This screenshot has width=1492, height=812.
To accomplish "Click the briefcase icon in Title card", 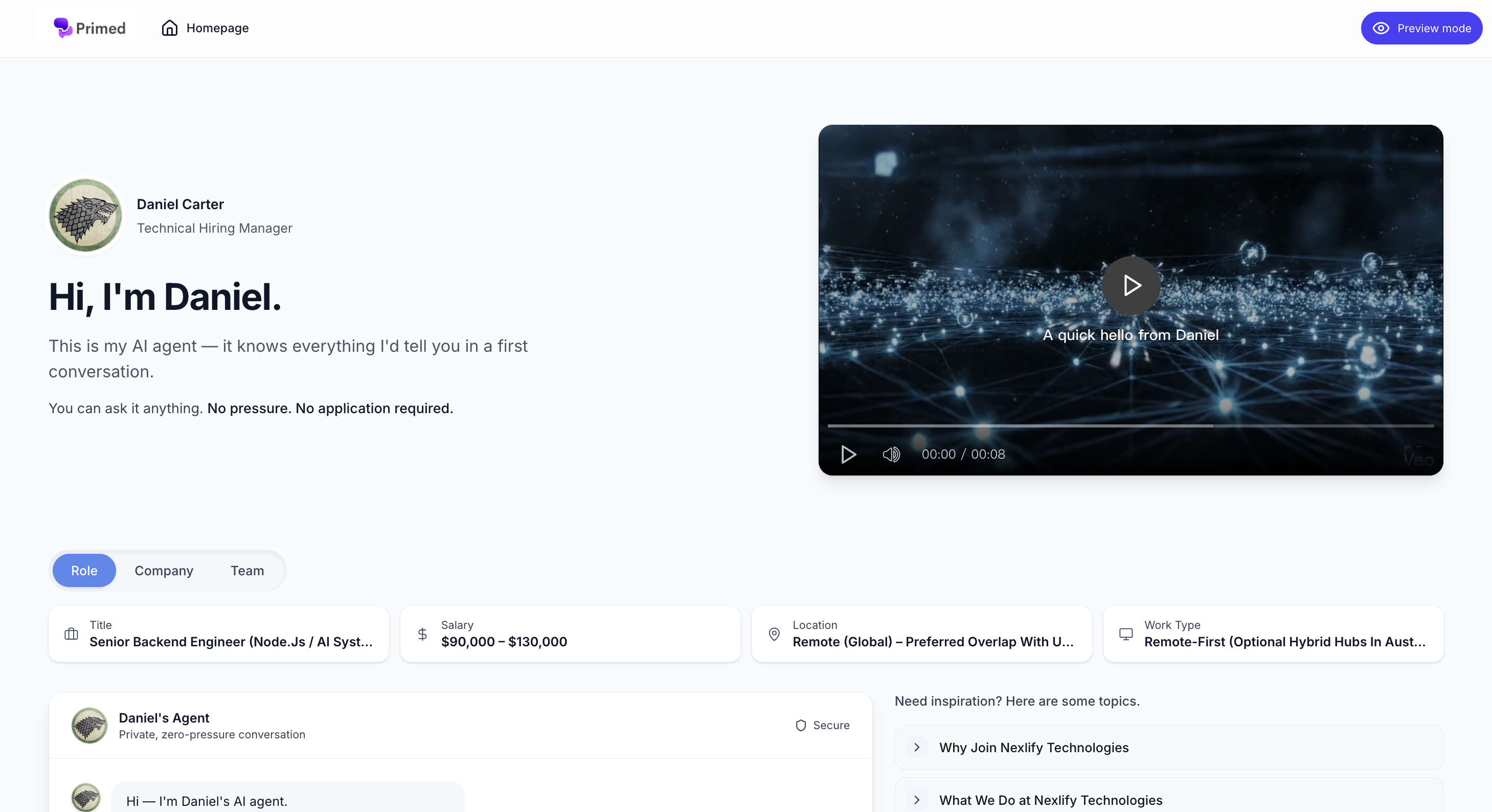I will click(x=71, y=634).
